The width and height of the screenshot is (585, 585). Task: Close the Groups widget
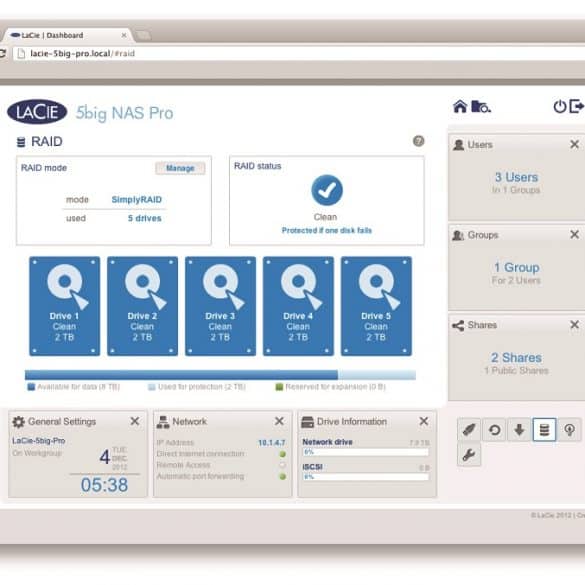[x=575, y=234]
